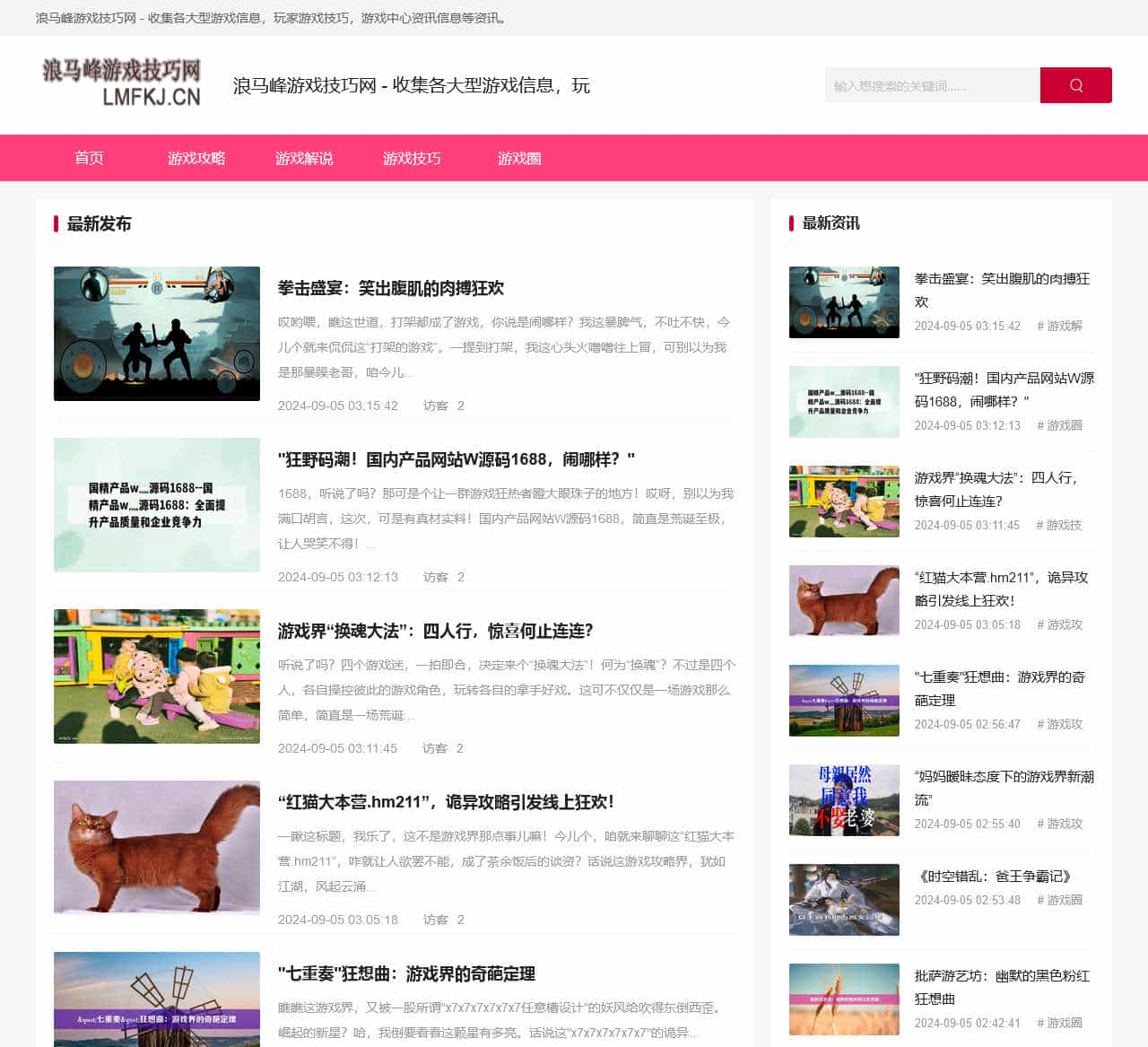This screenshot has width=1148, height=1047.
Task: Click the 游戏圈 tag under sidebar W源码1688
Action: (1060, 425)
